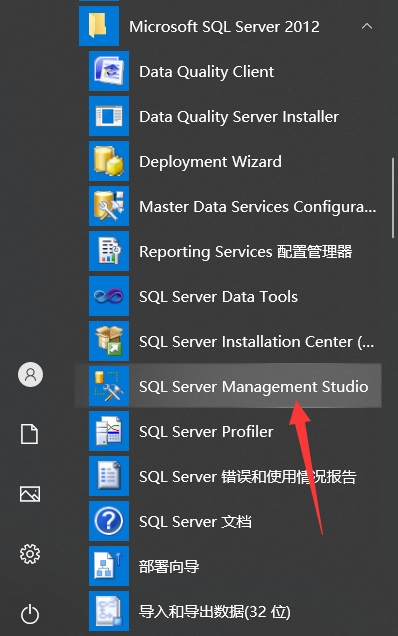Click the Power button in Start sidebar
This screenshot has height=636, width=398.
coord(30,614)
